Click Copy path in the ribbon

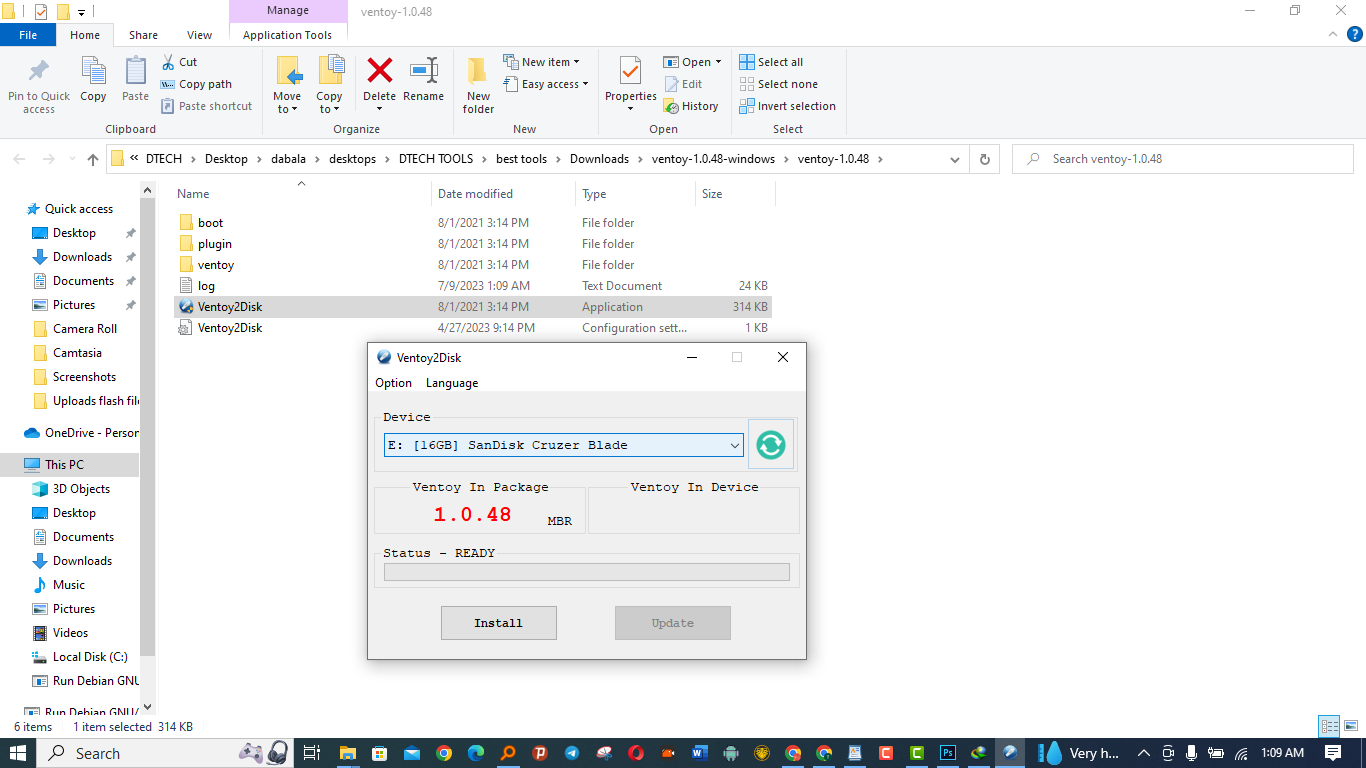[196, 84]
